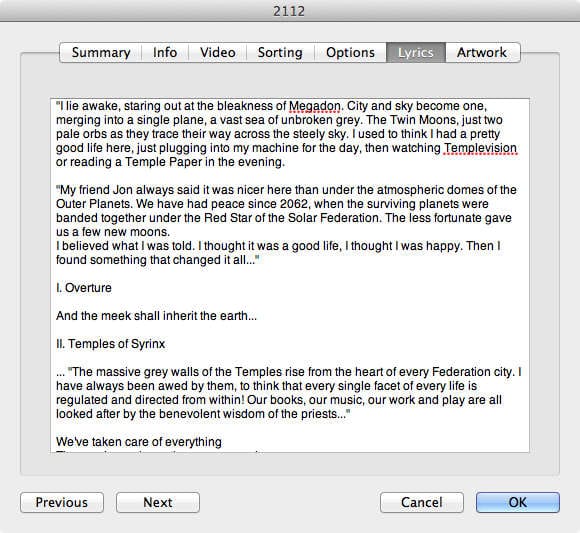Click the 'We've taken care of everything' line

[x=139, y=442]
